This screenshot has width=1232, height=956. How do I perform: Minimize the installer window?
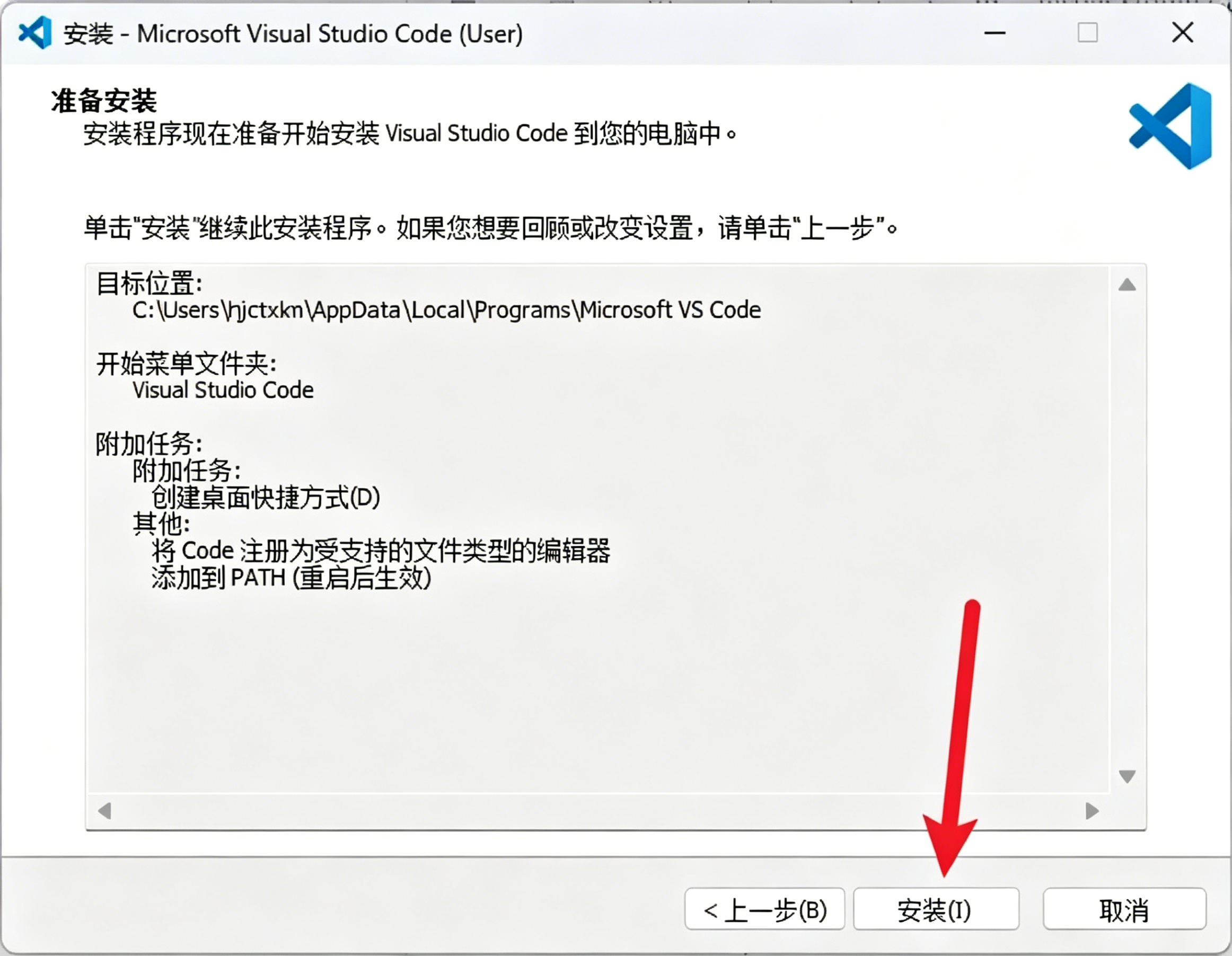pos(995,33)
